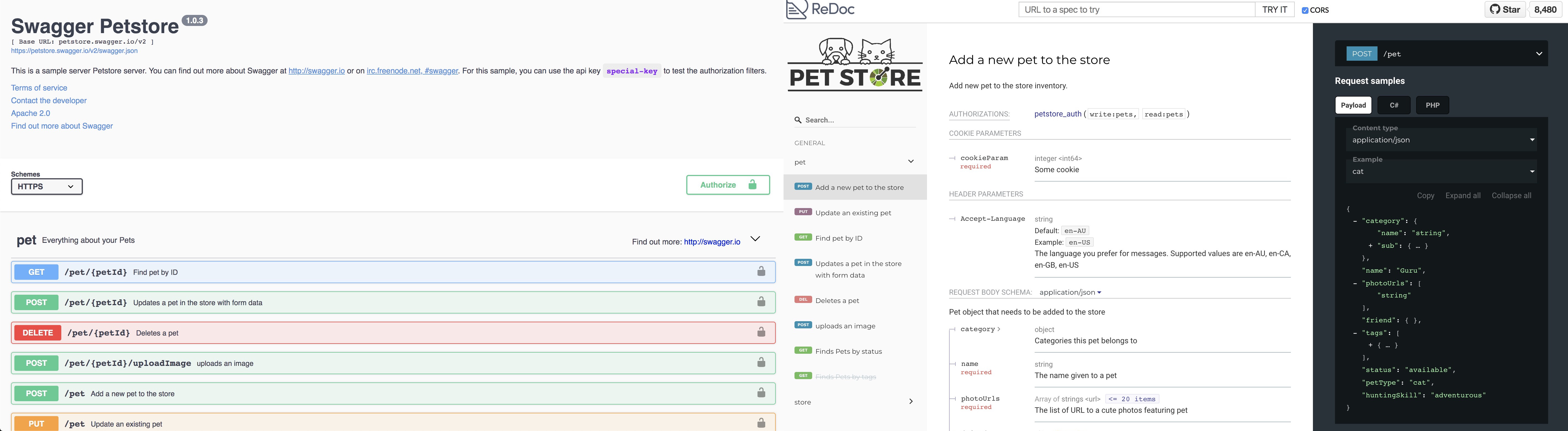Select the C# sample tab

(1394, 105)
